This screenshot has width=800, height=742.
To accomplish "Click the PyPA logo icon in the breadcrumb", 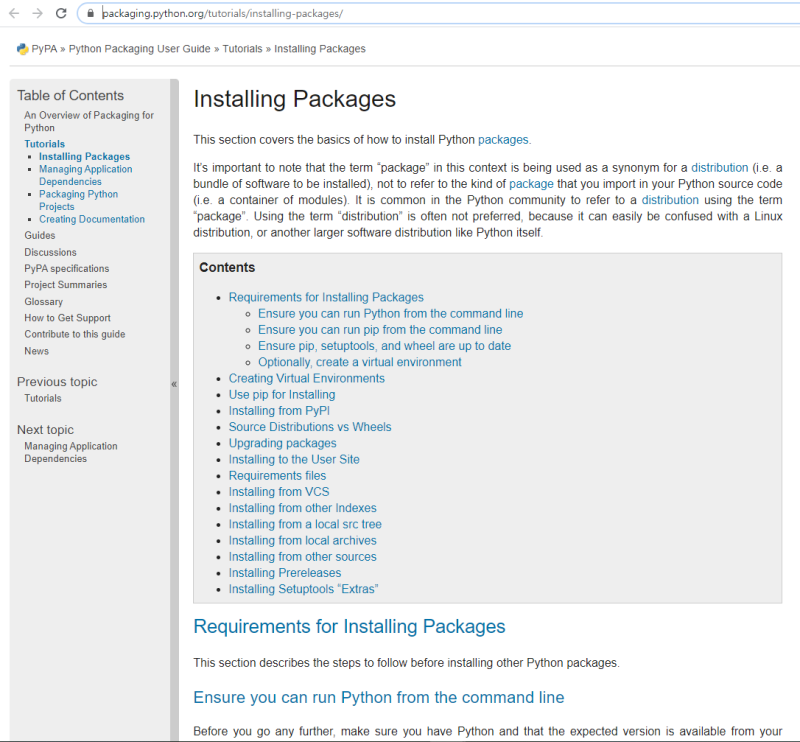I will [x=20, y=48].
